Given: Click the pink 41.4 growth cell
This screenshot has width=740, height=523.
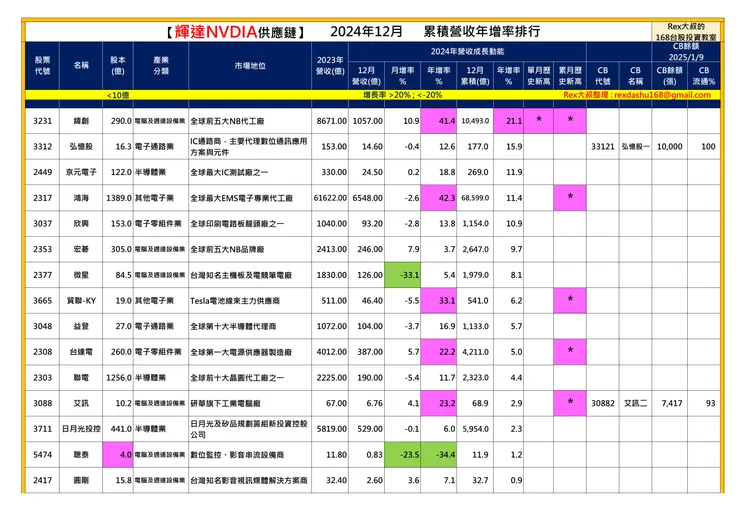Looking at the screenshot, I should pyautogui.click(x=438, y=121).
